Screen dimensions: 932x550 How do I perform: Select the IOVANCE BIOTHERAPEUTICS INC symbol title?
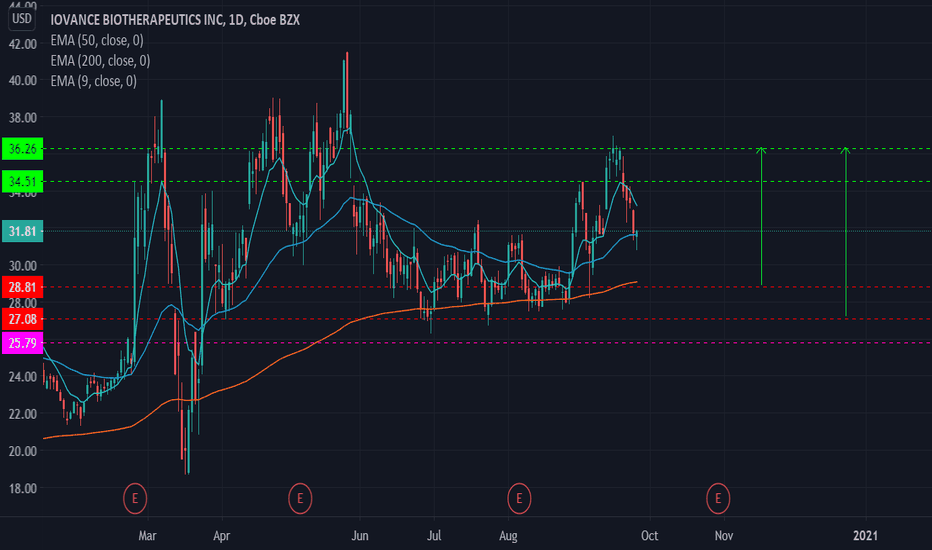(175, 20)
